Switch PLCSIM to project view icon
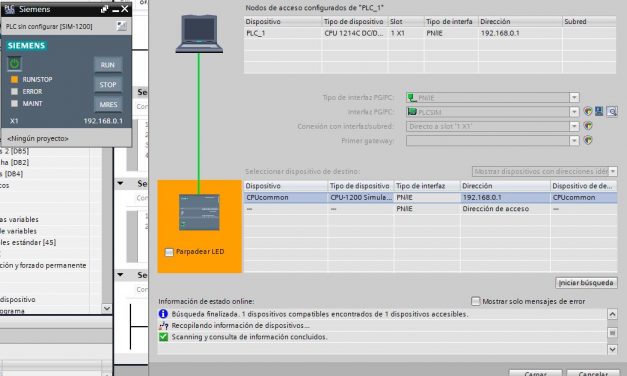 coord(121,26)
